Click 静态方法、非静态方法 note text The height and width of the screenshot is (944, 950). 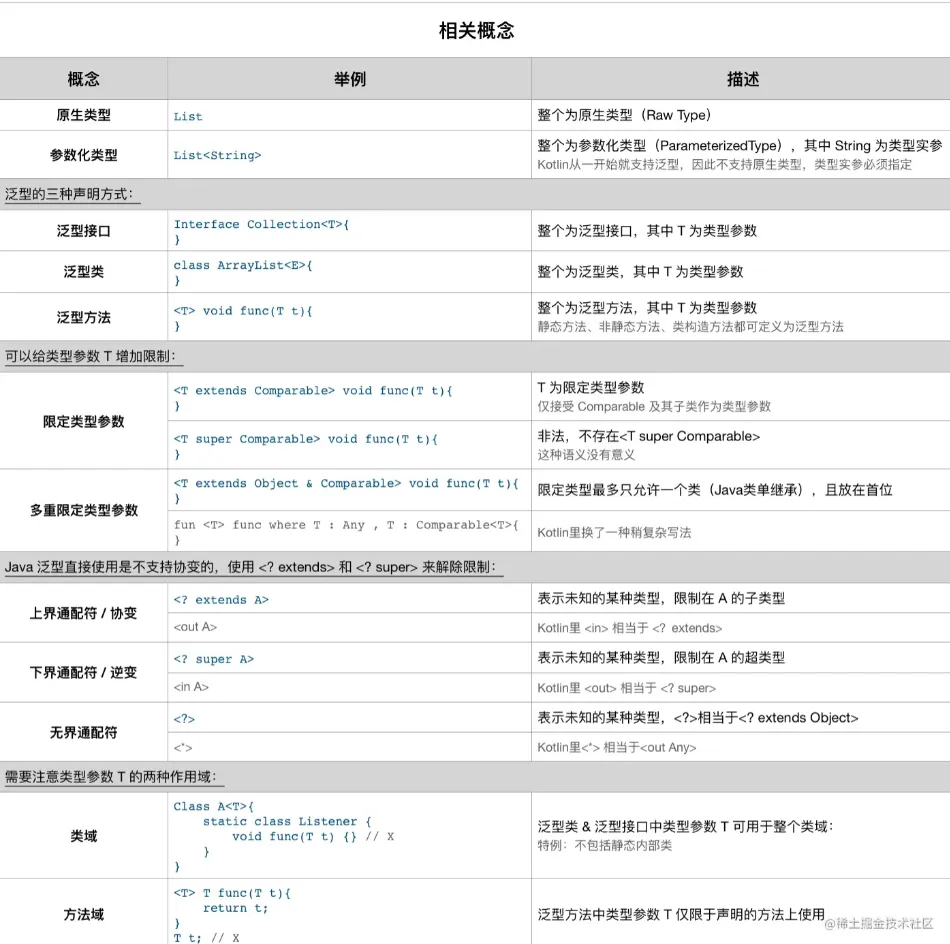(x=691, y=327)
